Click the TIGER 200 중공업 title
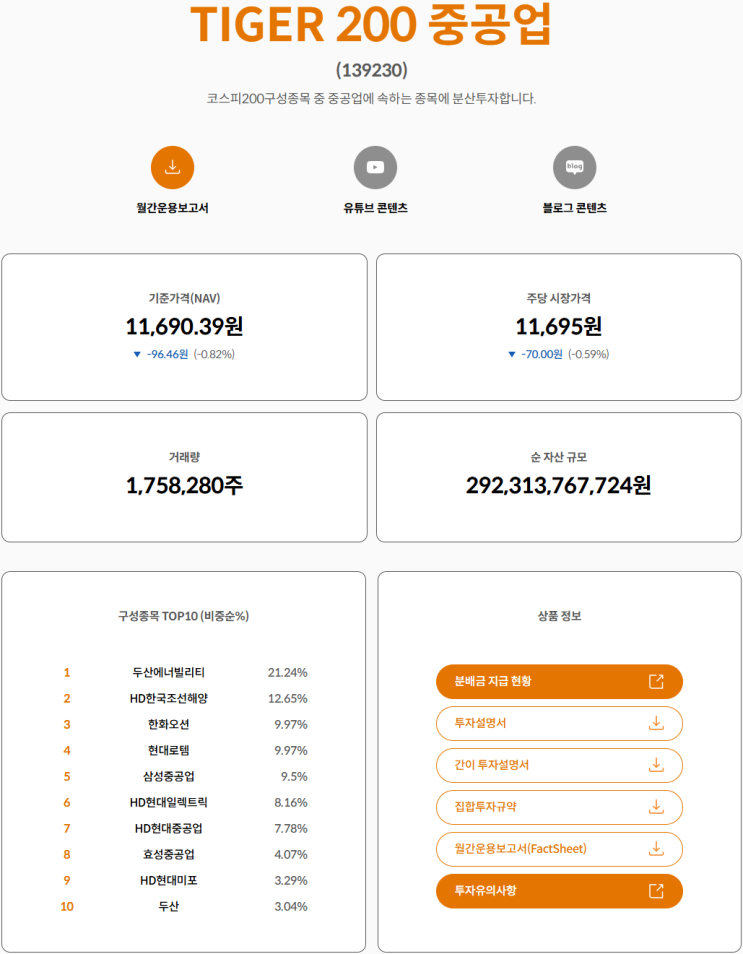743x954 pixels. click(x=371, y=24)
